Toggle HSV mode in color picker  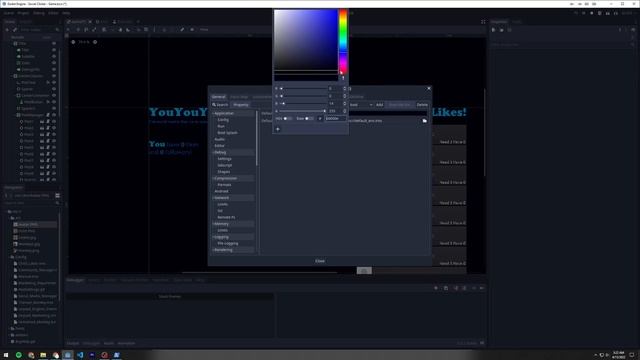click(287, 118)
